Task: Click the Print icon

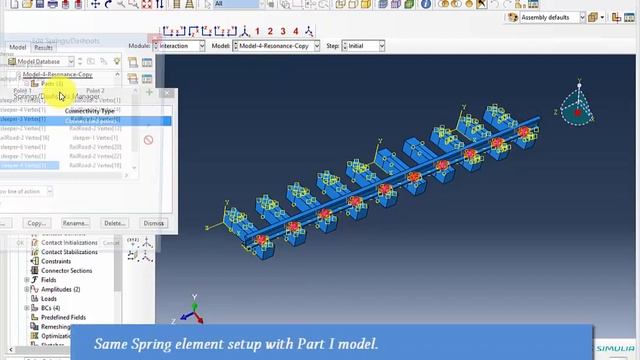Action: pyautogui.click(x=53, y=4)
